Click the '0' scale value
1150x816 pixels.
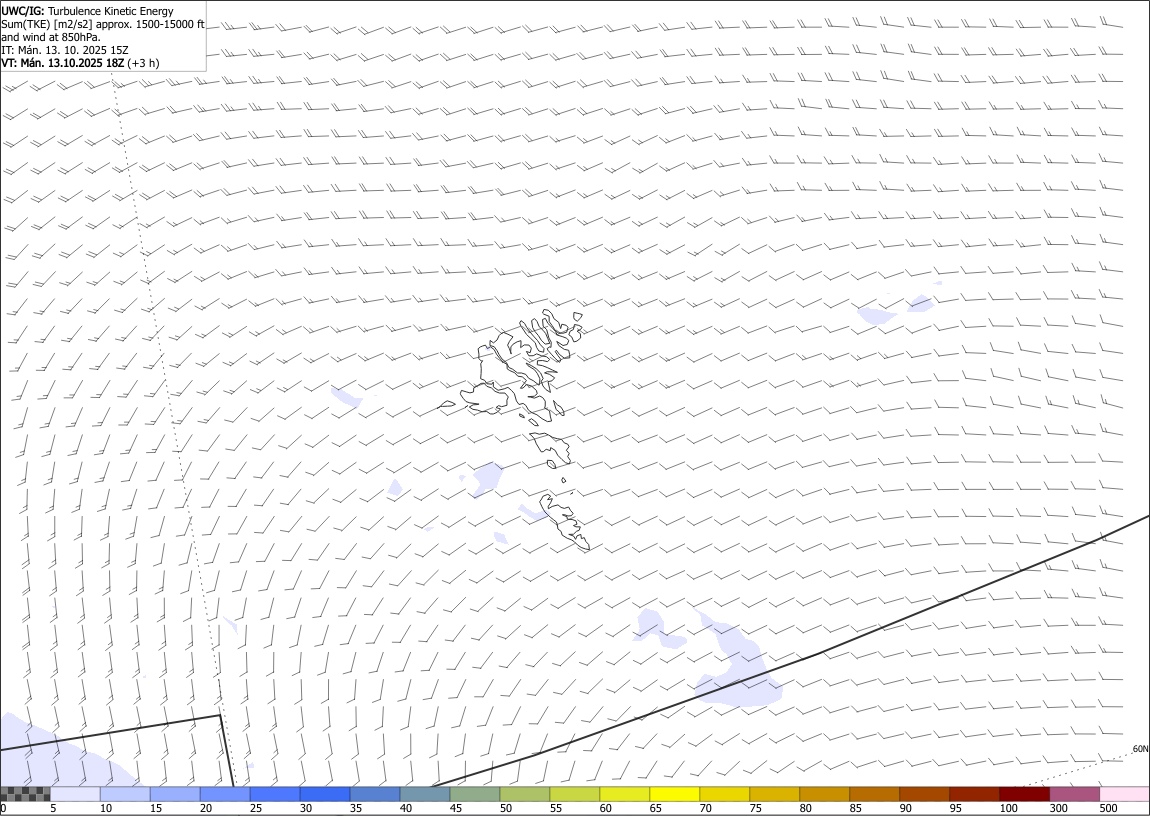click(4, 808)
